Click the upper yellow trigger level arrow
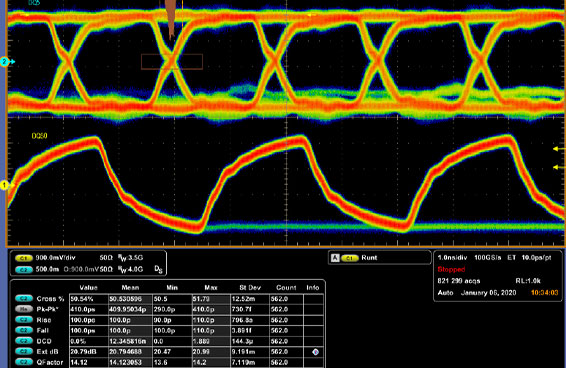This screenshot has width=566, height=368. coord(559,148)
